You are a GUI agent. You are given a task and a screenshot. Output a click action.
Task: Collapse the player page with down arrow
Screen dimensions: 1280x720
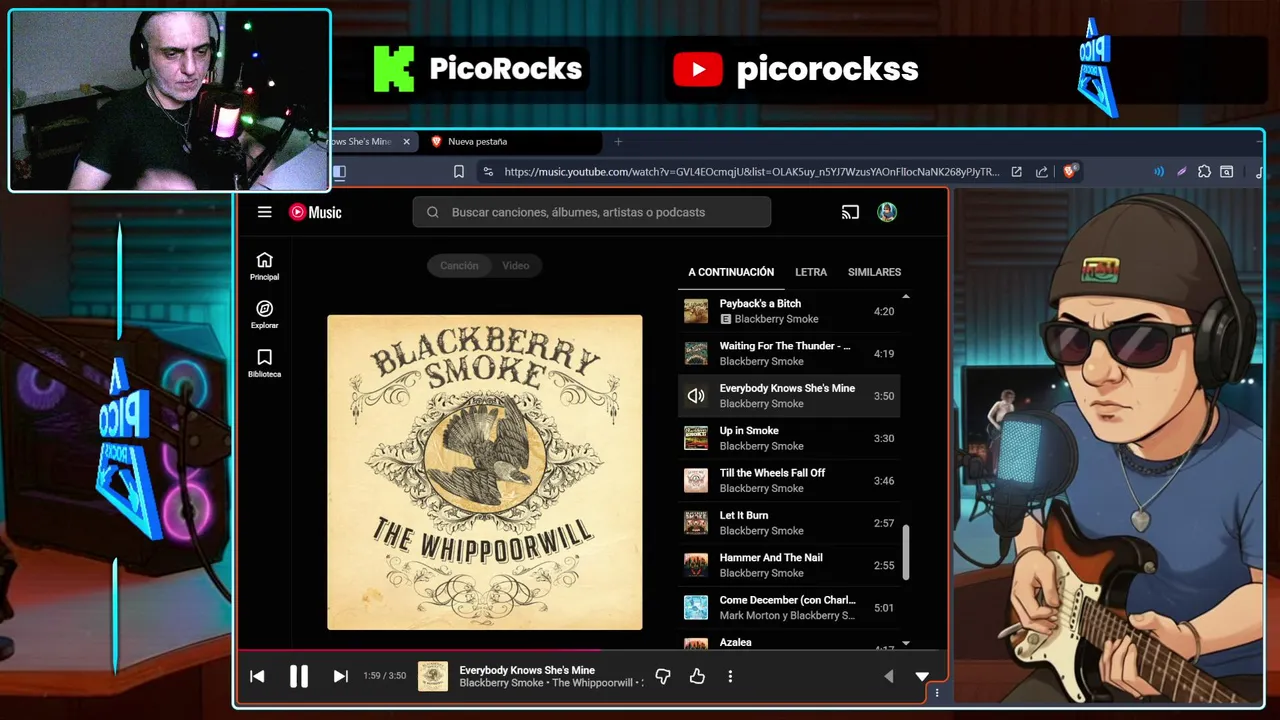click(x=922, y=677)
